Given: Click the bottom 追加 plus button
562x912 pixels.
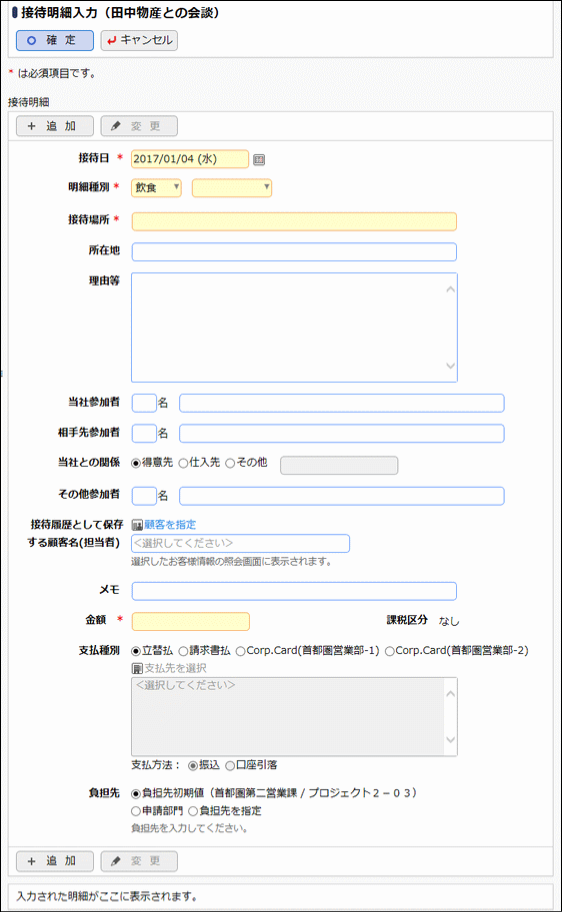Looking at the screenshot, I should click(55, 861).
